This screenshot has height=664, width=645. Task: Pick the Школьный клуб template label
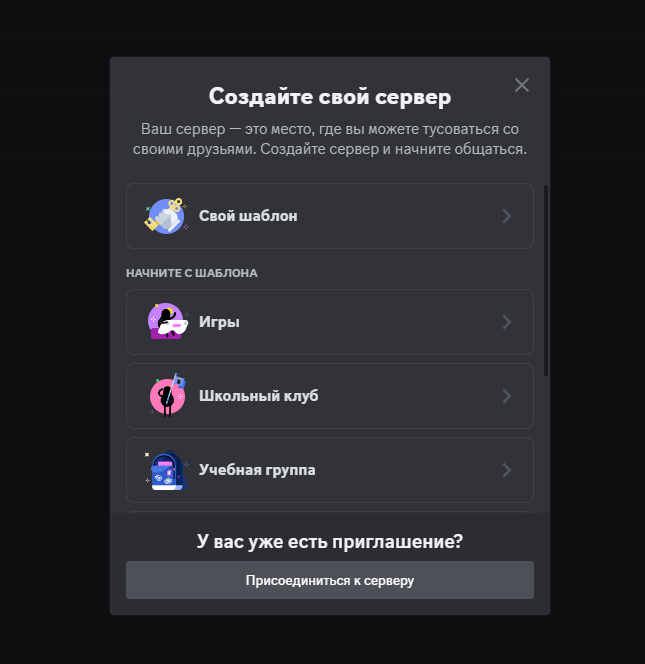258,396
